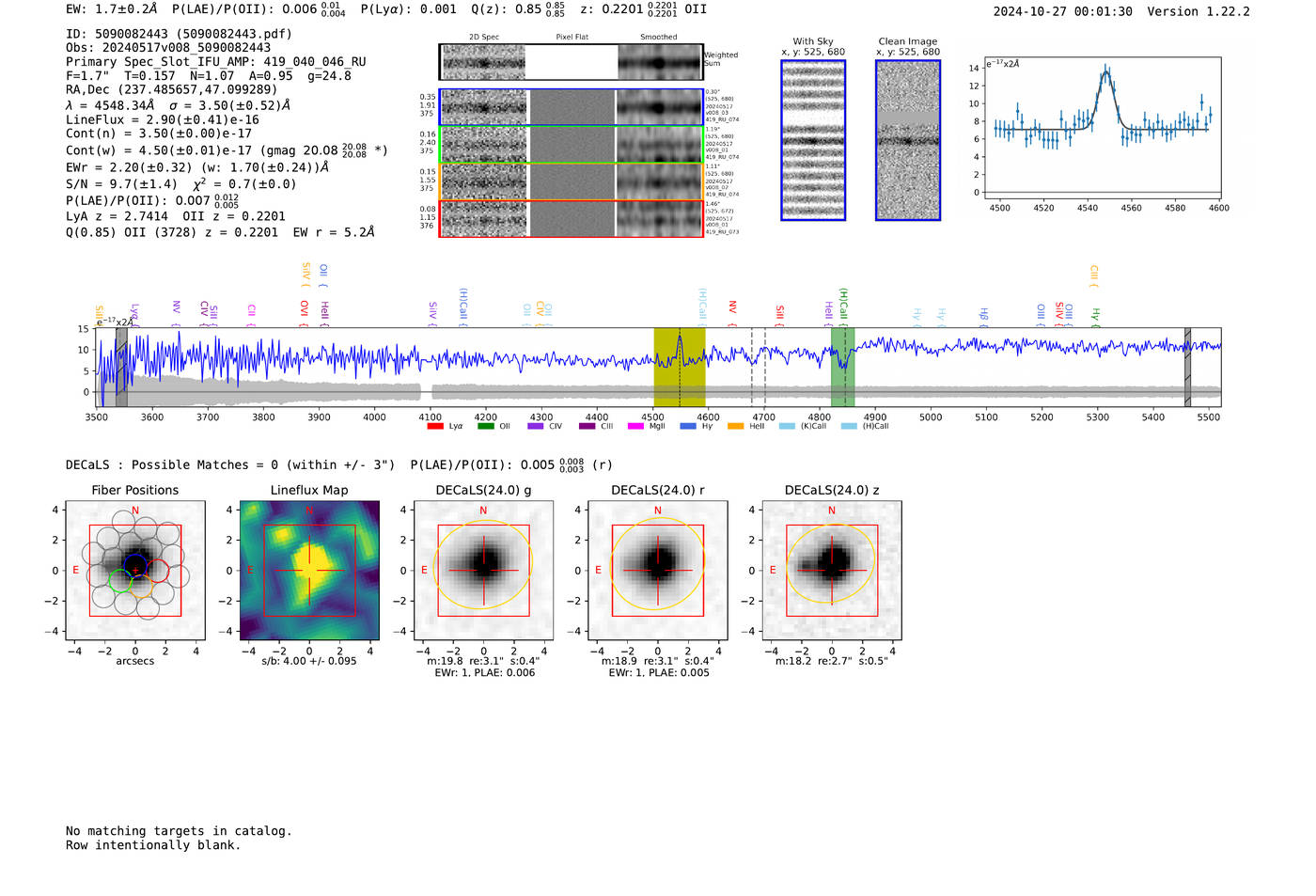The height and width of the screenshot is (896, 1316).
Task: Click the Cont(w) gmag 20.08 line
Action: (227, 149)
